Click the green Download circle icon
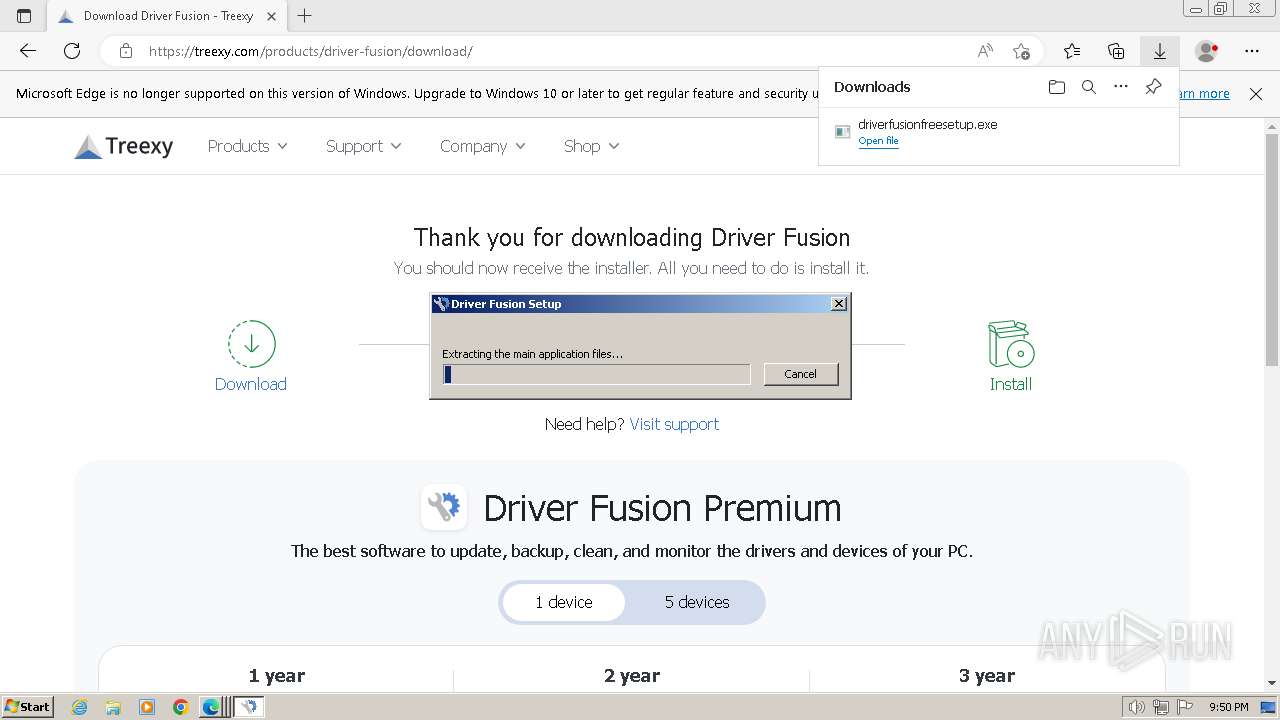Viewport: 1280px width, 720px height. [x=251, y=344]
